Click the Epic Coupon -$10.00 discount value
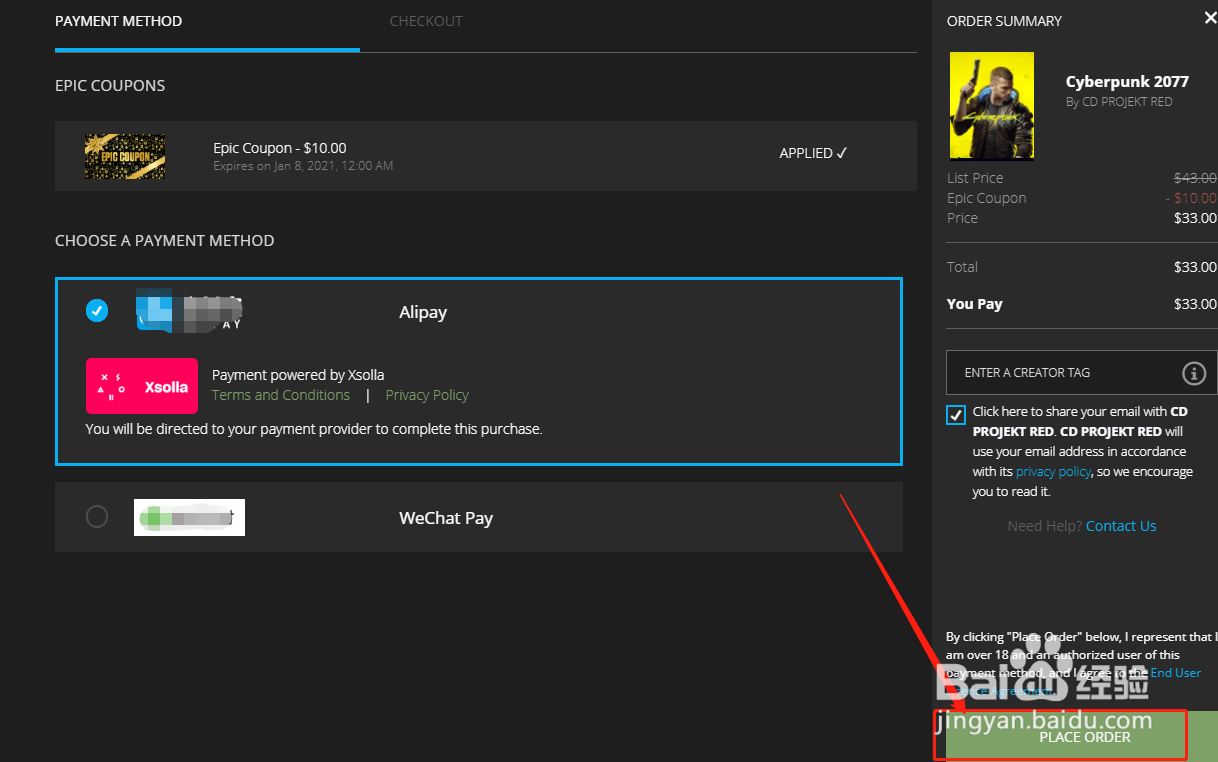 tap(1191, 198)
